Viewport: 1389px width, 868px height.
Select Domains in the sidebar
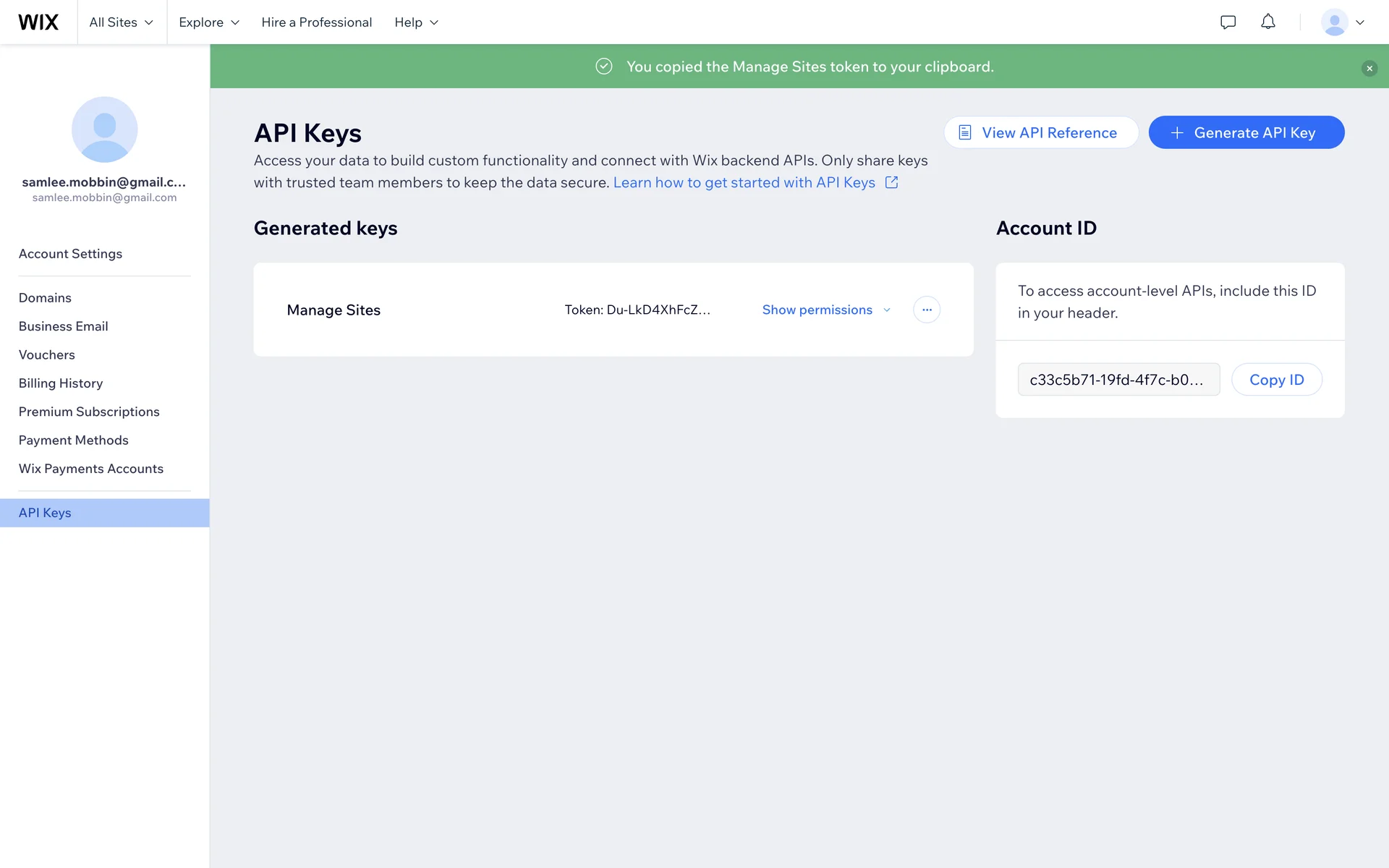[x=45, y=298]
